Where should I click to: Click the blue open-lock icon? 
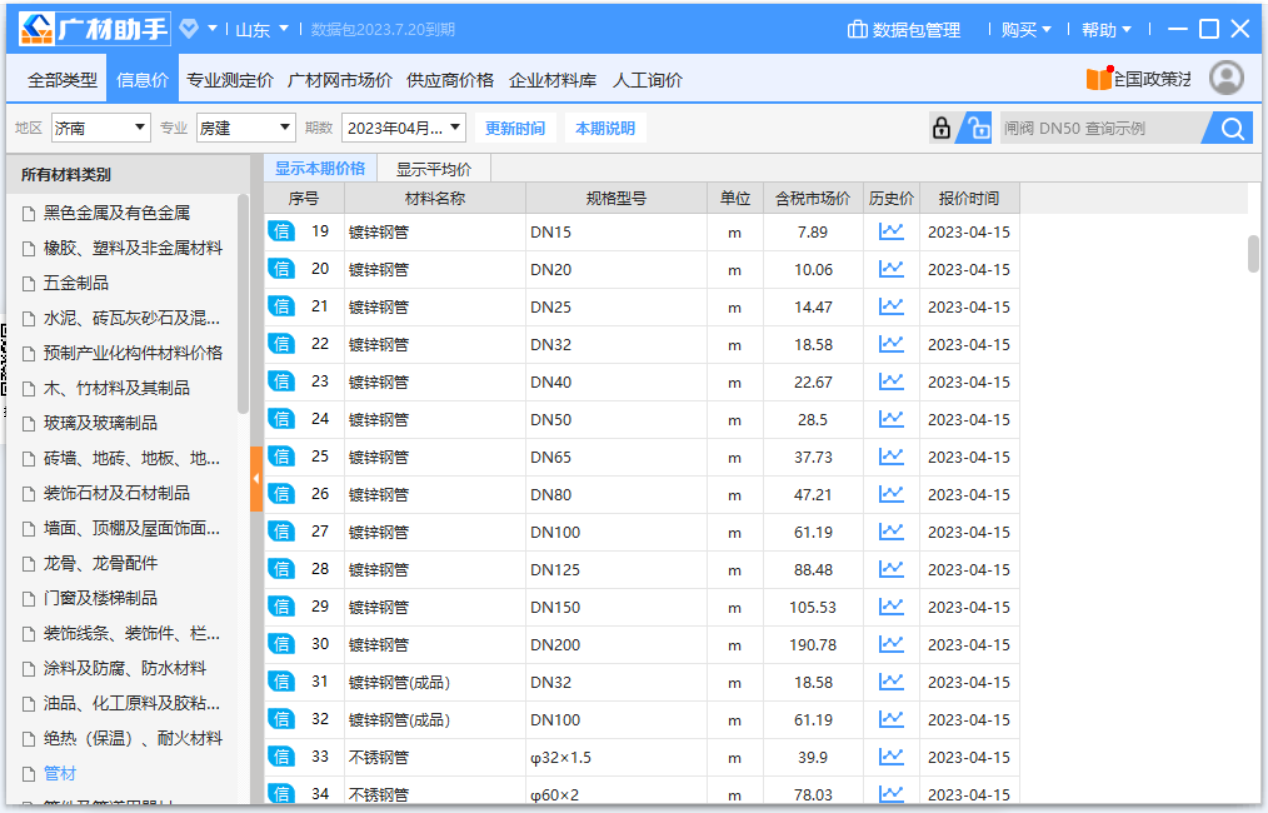click(975, 128)
